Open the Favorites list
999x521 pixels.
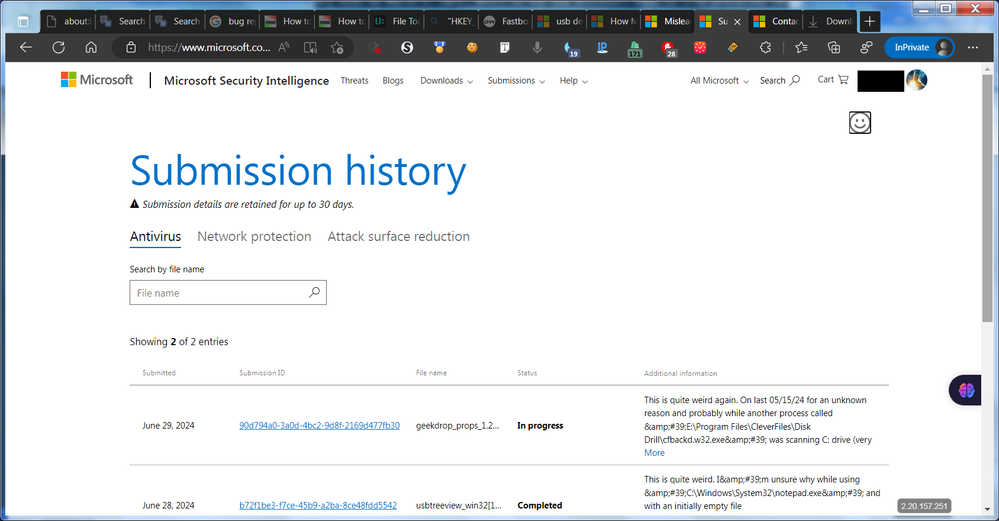(x=801, y=47)
